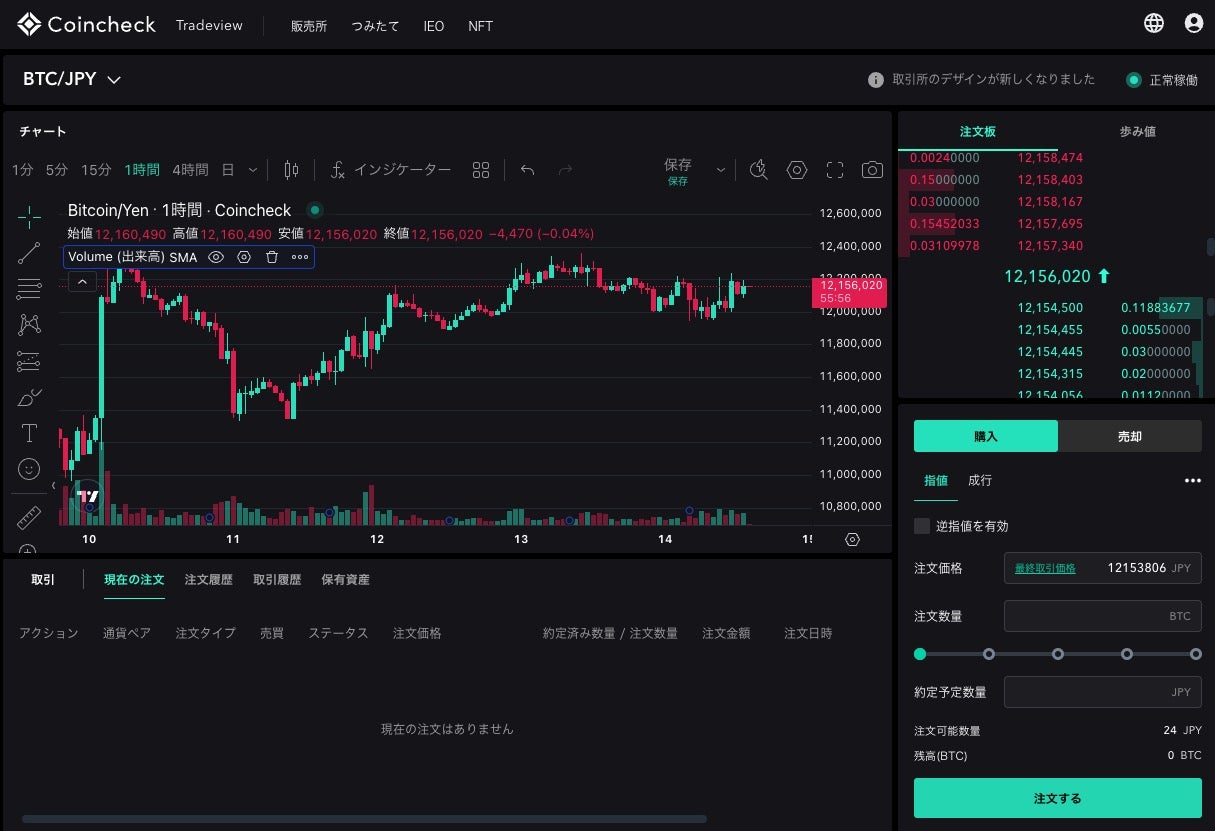Click the candlestick chart type icon
Screen dimensions: 1215x831
[x=291, y=170]
